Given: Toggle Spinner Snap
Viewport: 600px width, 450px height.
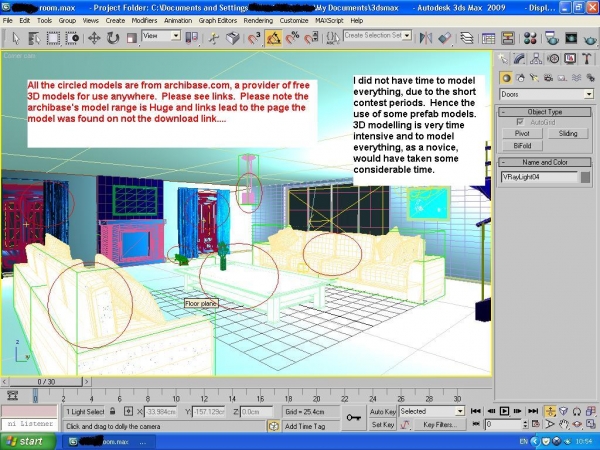Looking at the screenshot, I should tap(311, 38).
